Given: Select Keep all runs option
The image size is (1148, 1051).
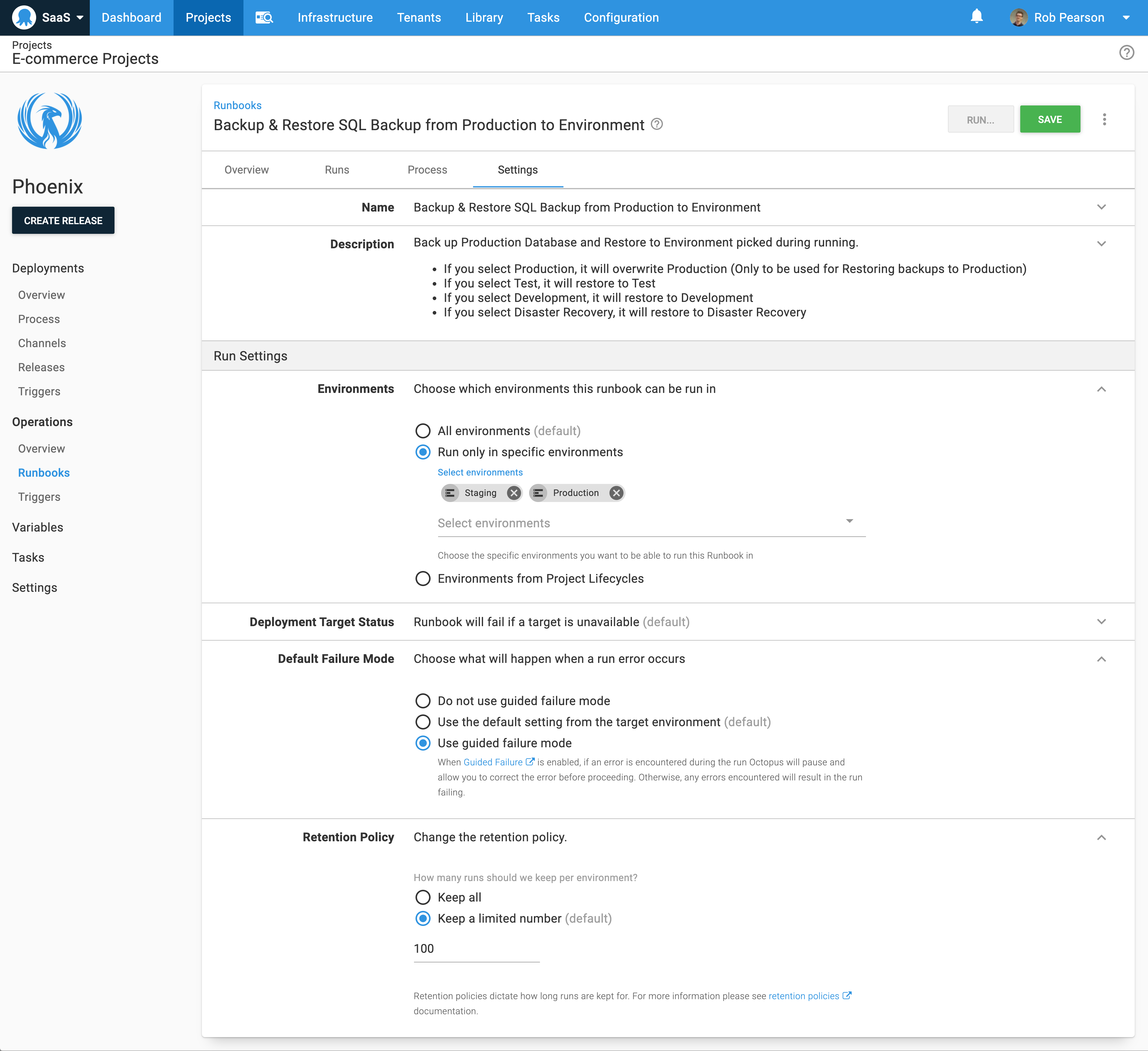Looking at the screenshot, I should (x=422, y=897).
